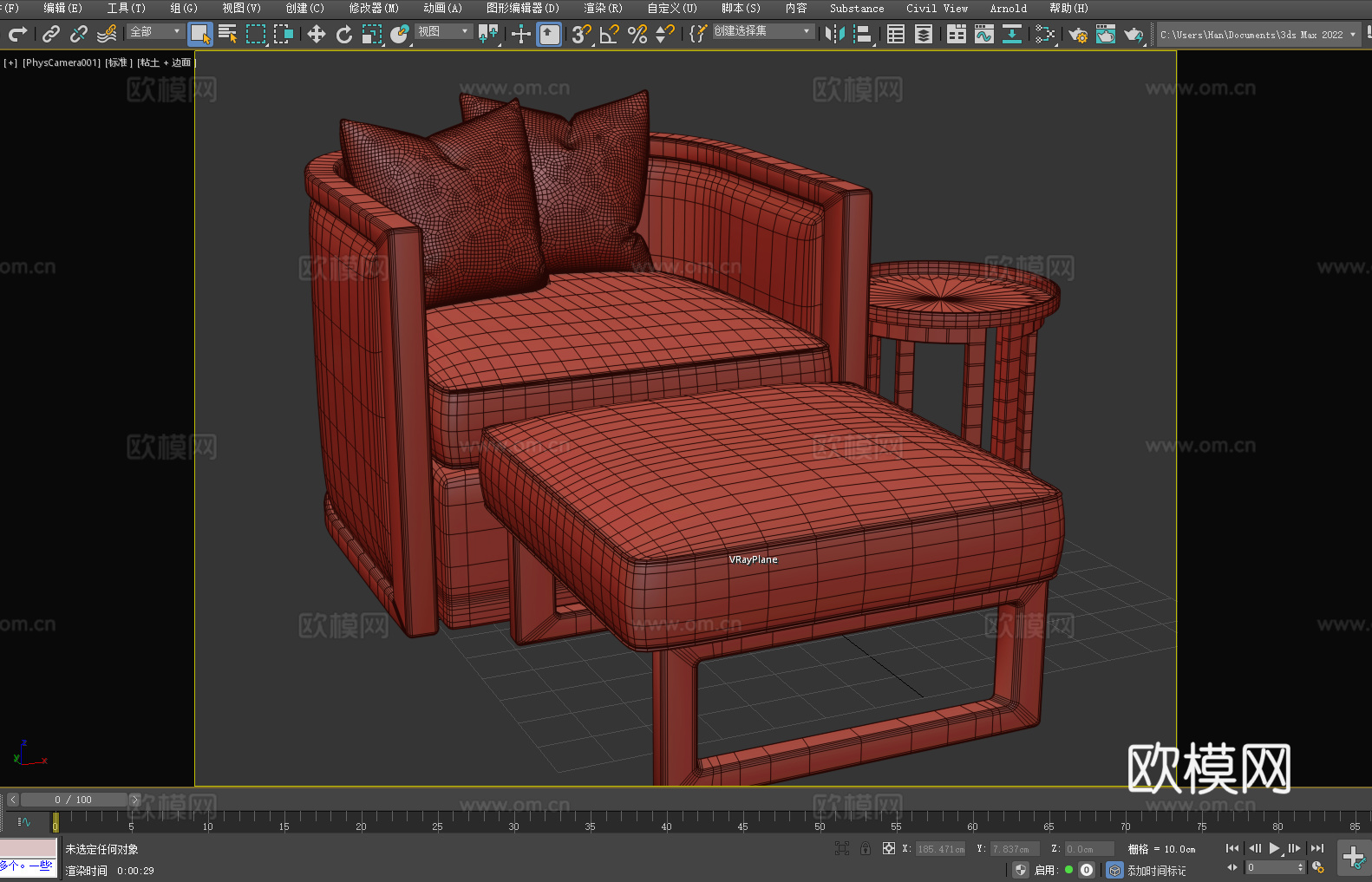Click the download-arrow toolbar icon
Viewport: 1372px width, 882px height.
tap(1012, 34)
